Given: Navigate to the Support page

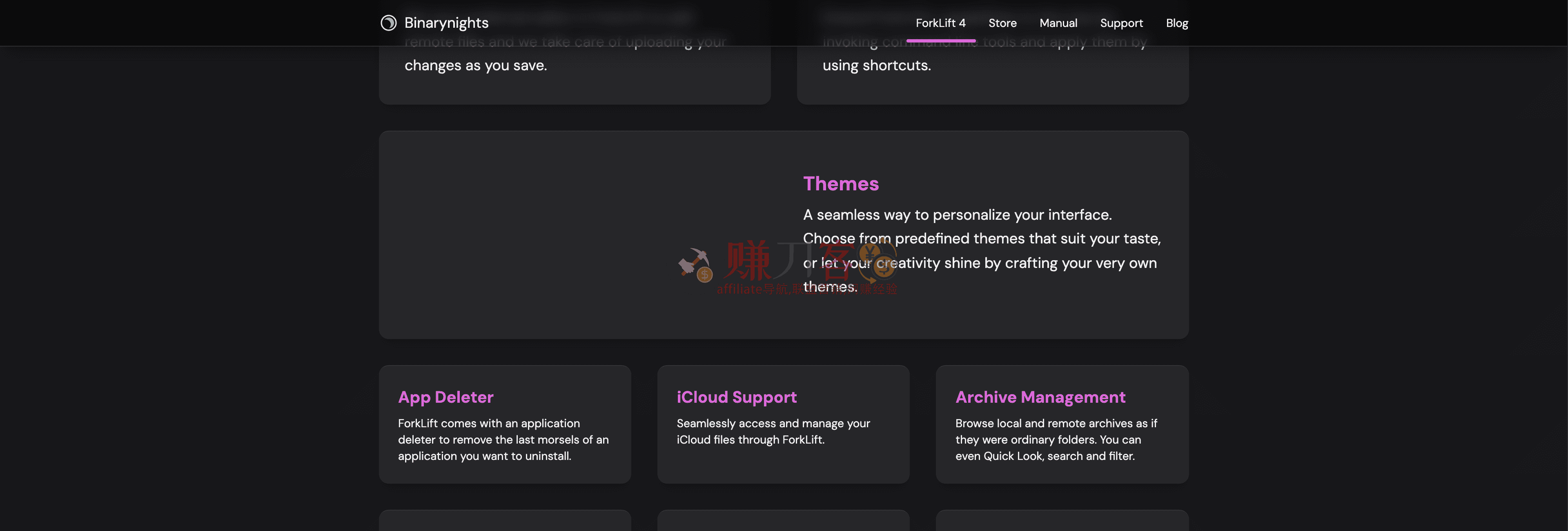Looking at the screenshot, I should (1121, 23).
